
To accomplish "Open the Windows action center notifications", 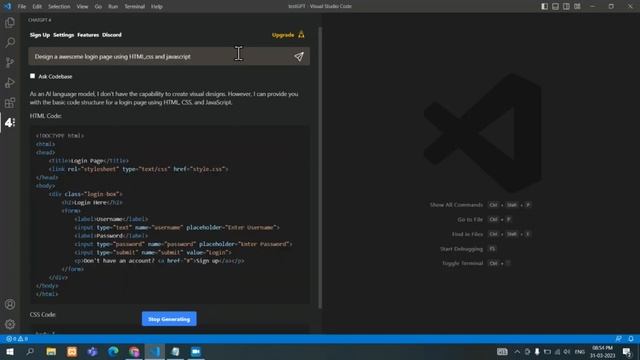I will click(627, 351).
